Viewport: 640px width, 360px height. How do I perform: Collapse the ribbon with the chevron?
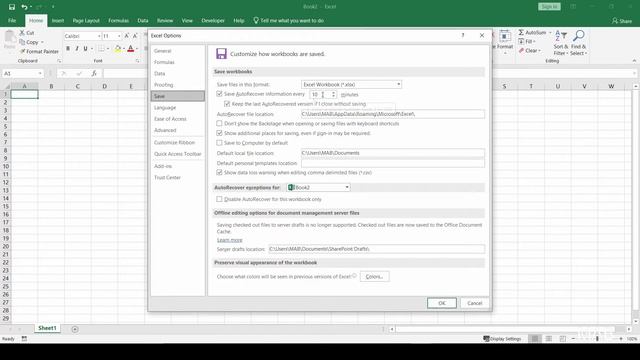point(634,61)
